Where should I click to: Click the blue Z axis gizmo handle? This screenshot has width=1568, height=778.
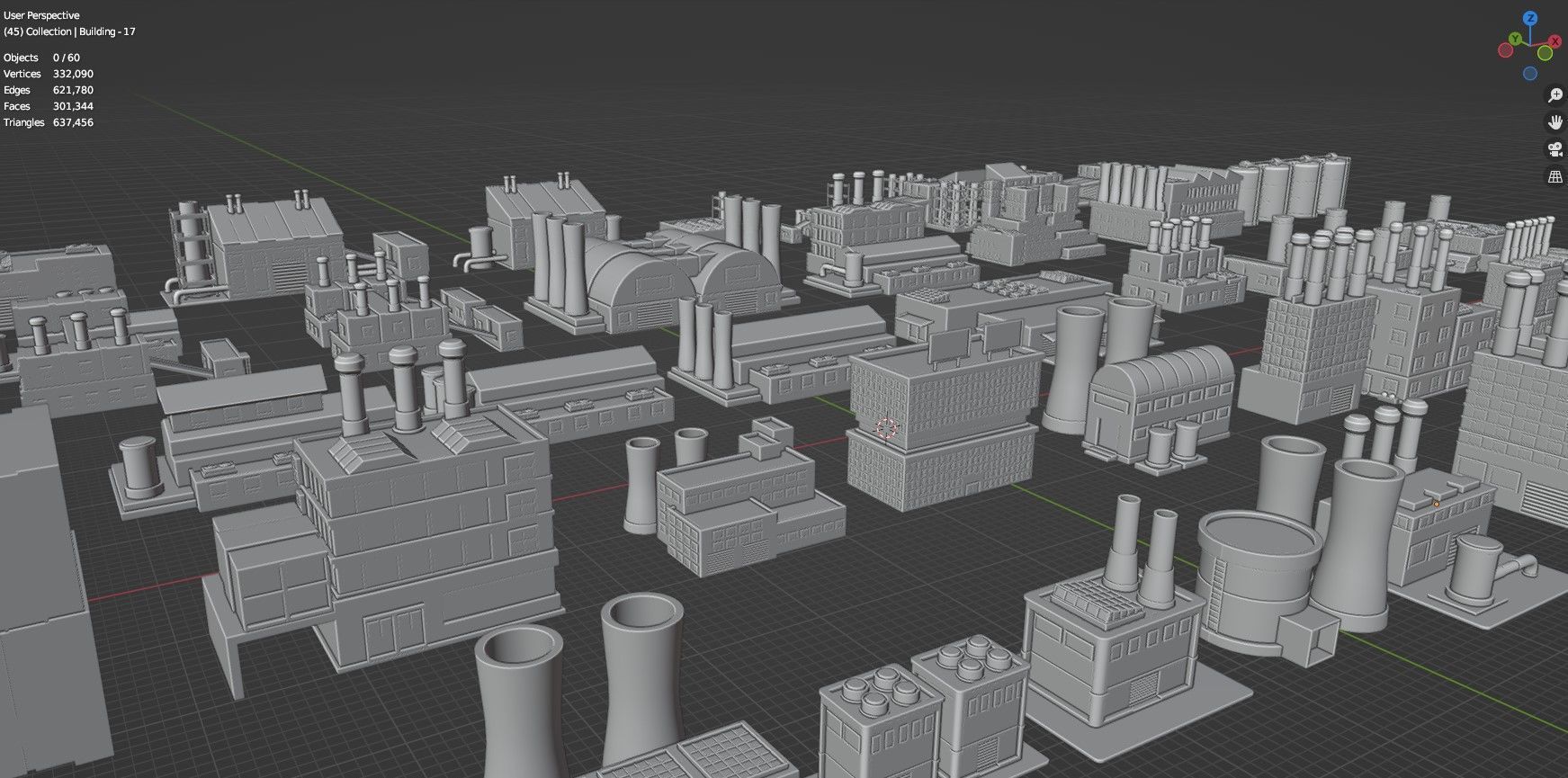(x=1530, y=18)
